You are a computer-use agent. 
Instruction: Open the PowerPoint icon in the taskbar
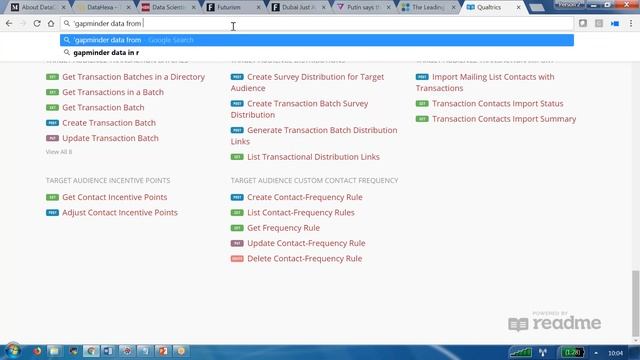pos(163,351)
